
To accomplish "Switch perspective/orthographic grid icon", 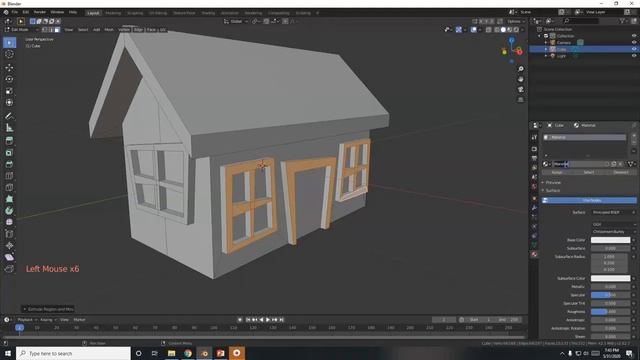I will (520, 100).
